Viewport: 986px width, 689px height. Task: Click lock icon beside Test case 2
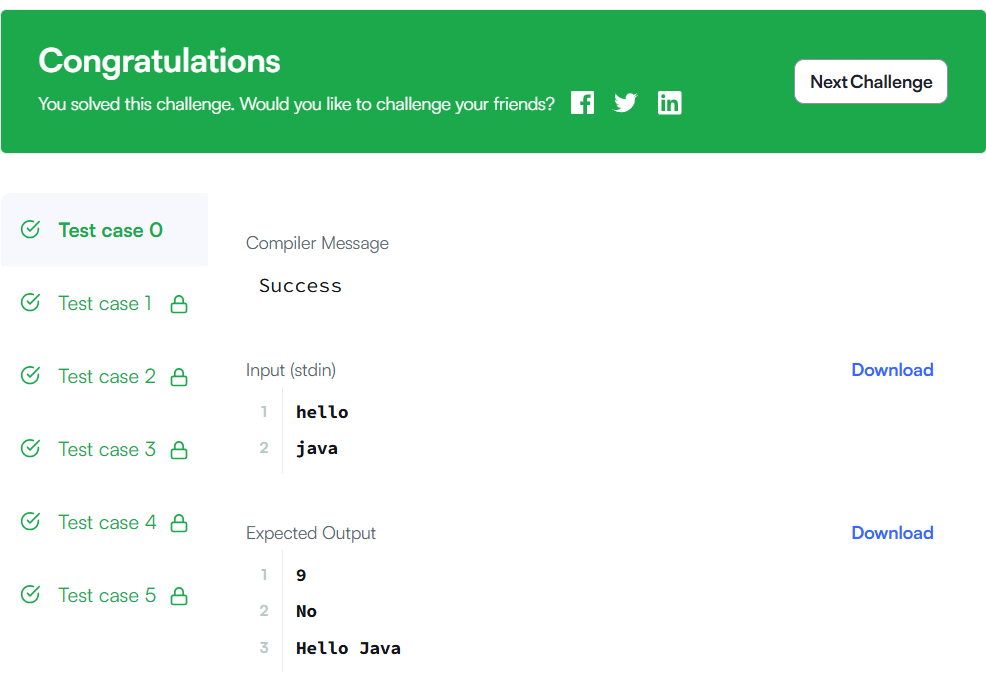pos(179,377)
